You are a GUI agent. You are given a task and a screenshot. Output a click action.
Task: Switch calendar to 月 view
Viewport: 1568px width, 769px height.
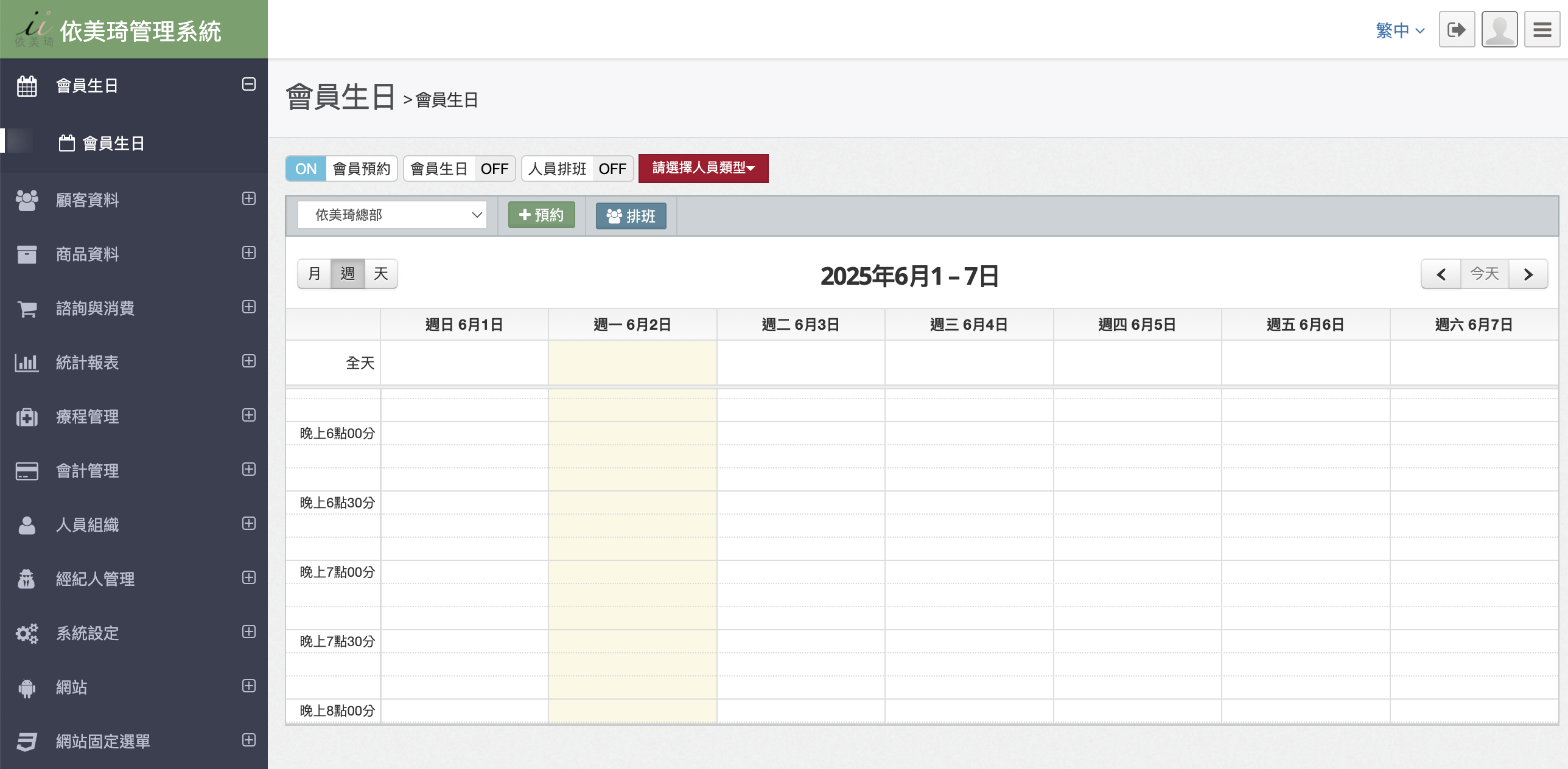pyautogui.click(x=314, y=274)
